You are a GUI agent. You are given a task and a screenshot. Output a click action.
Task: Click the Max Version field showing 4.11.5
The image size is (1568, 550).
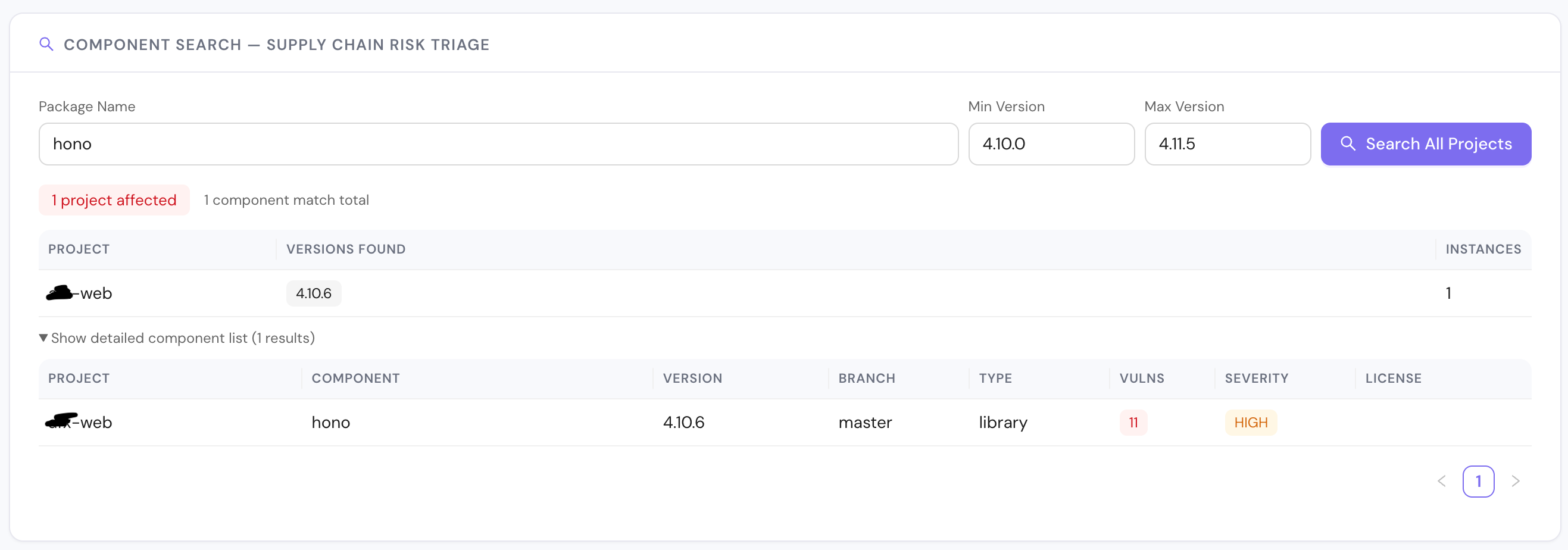click(1227, 143)
